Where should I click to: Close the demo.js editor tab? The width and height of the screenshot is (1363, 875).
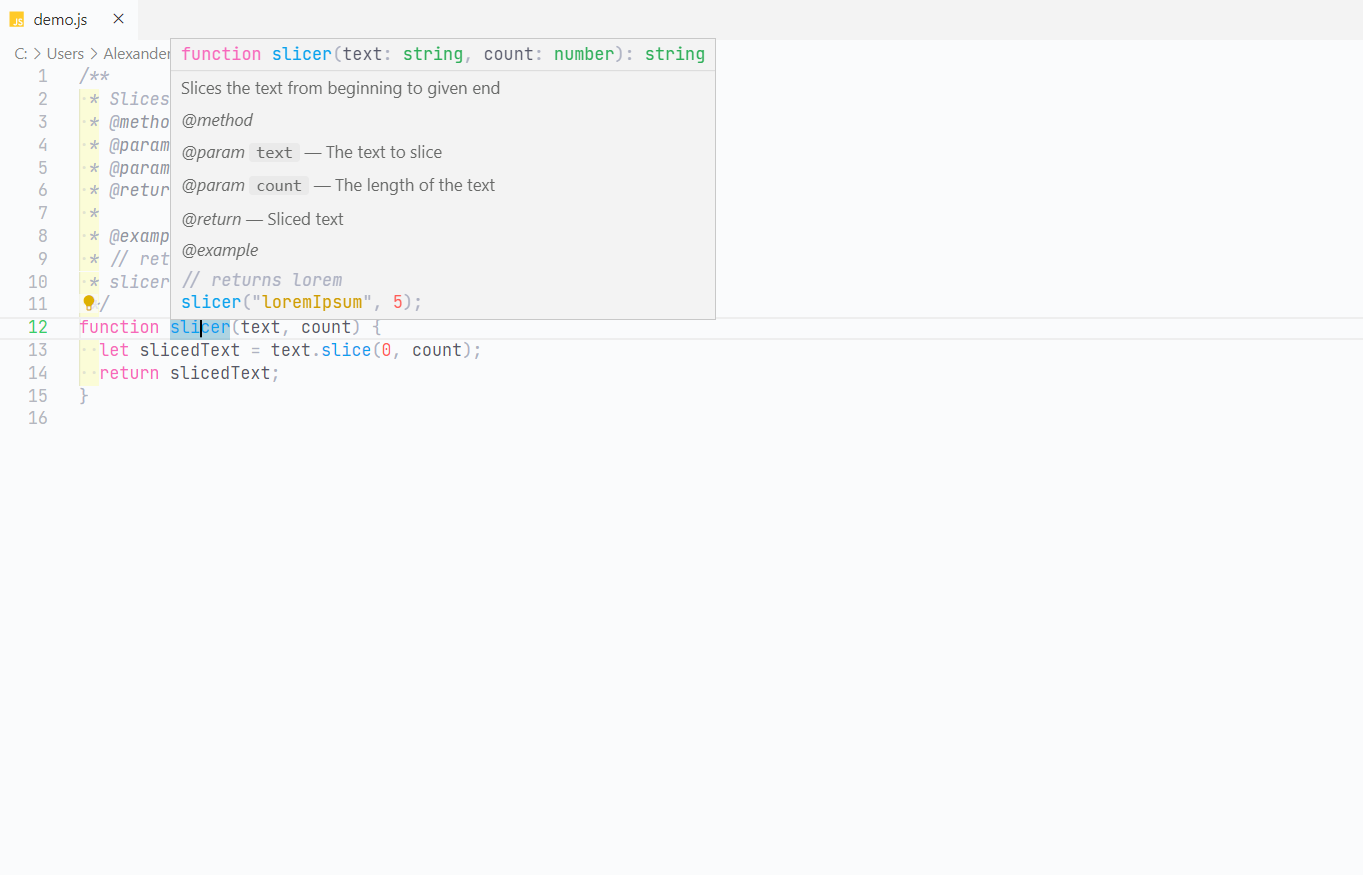click(118, 18)
